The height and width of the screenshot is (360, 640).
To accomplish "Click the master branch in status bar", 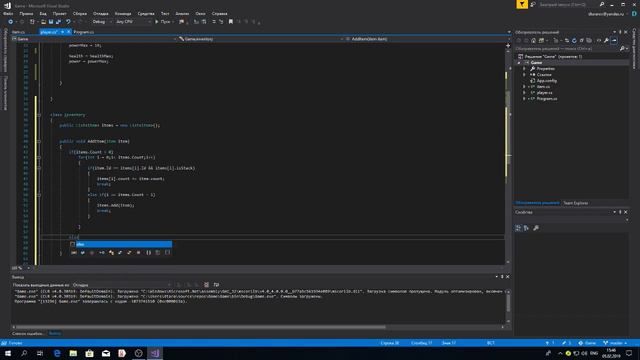I will (615, 343).
